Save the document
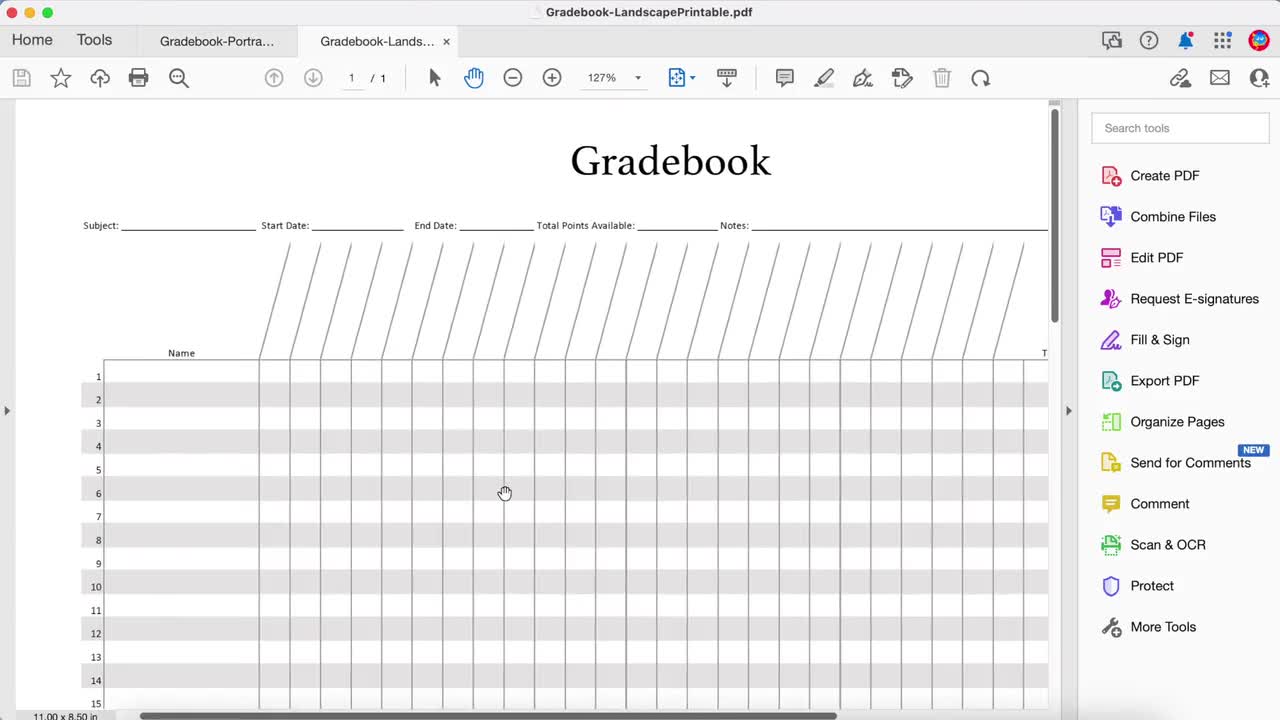Image resolution: width=1280 pixels, height=720 pixels. pyautogui.click(x=21, y=77)
